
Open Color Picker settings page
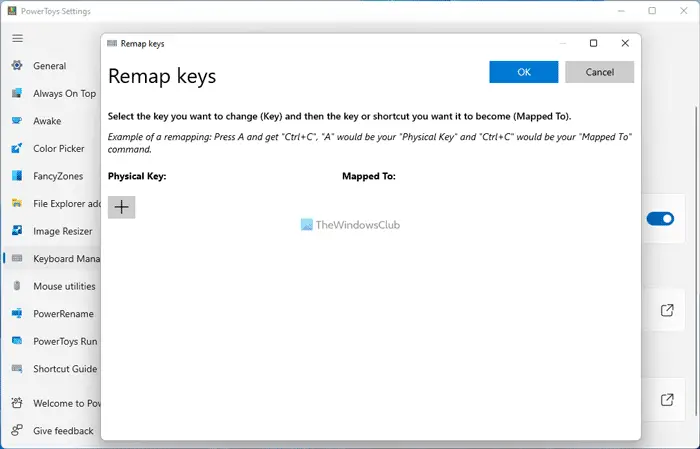58,149
